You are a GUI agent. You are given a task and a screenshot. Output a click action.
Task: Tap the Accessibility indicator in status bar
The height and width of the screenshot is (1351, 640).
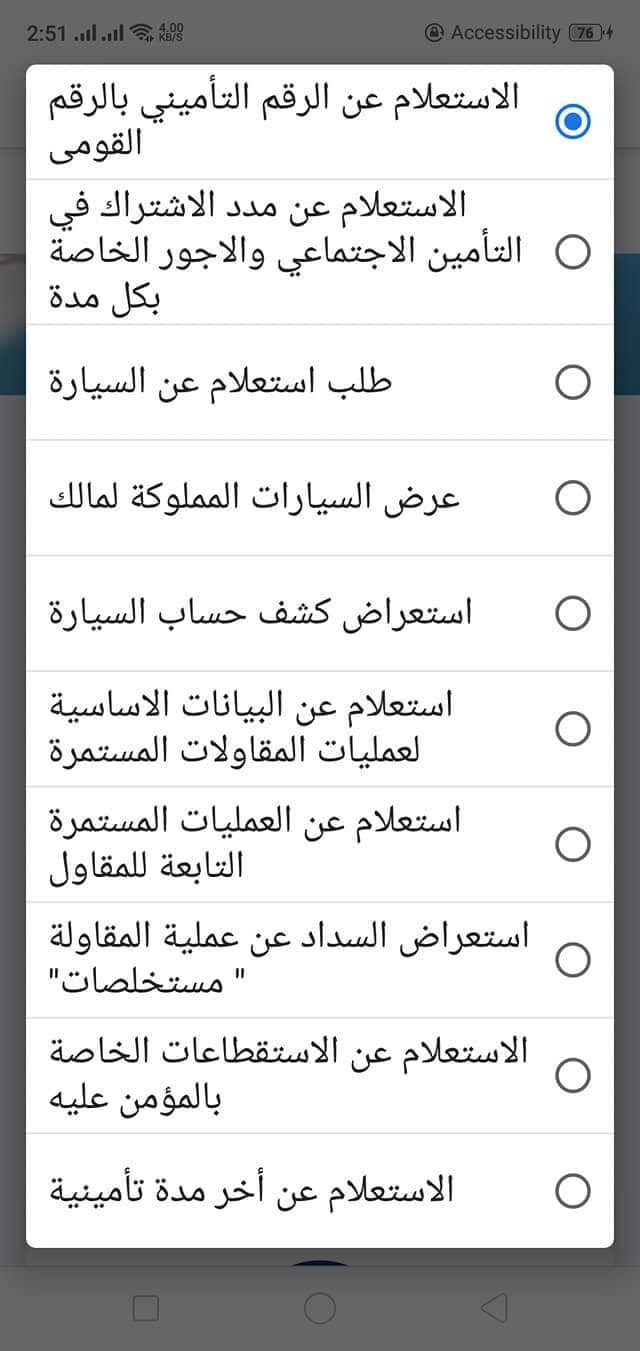493,33
